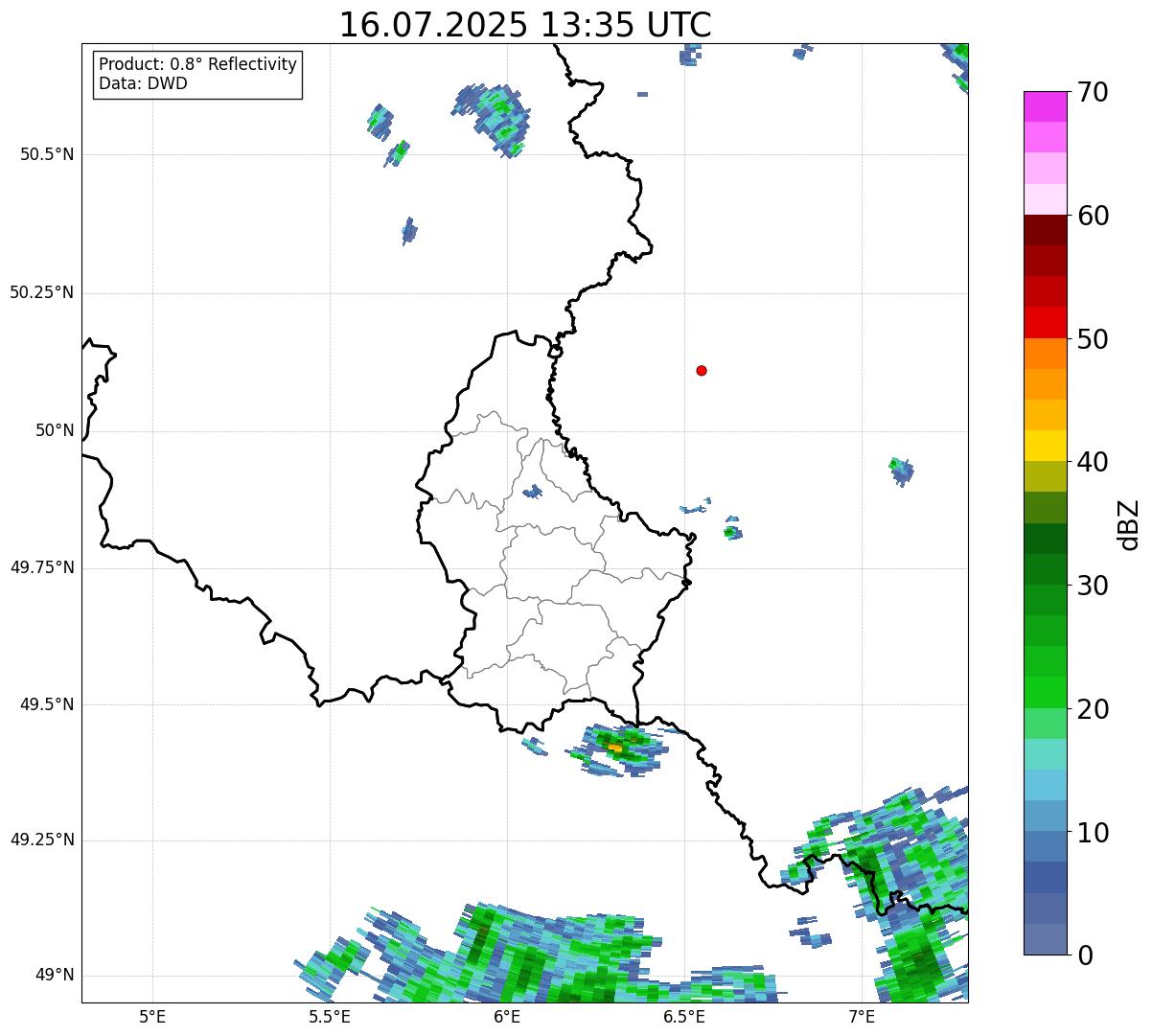Click the 6.5°E longitude label
Viewport: 1152px width, 1036px height.
pos(684,1017)
